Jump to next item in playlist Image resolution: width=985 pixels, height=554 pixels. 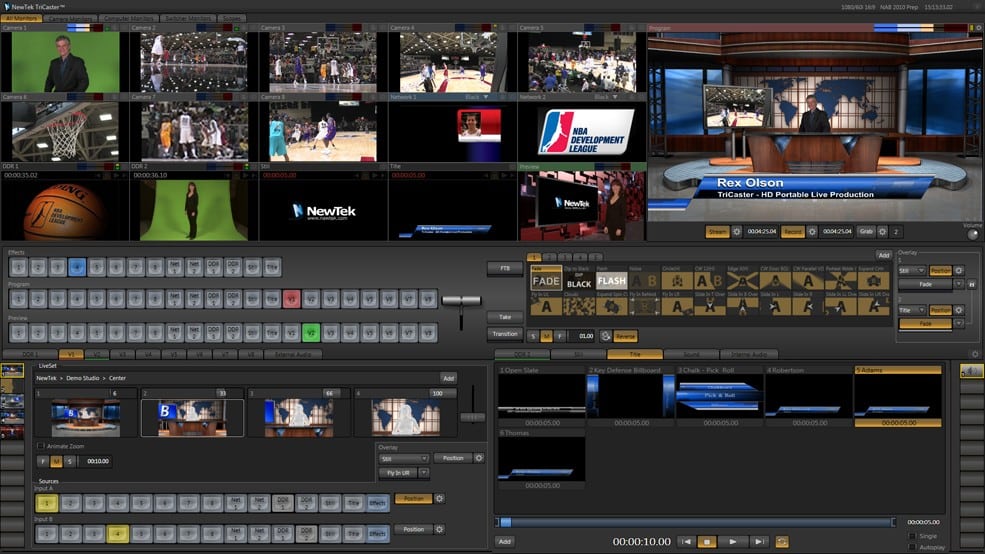[x=759, y=541]
